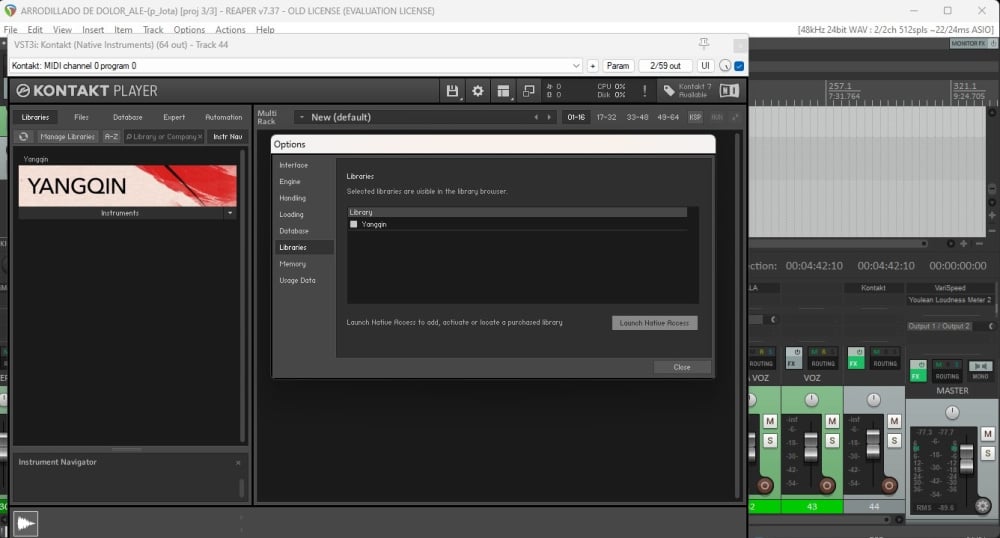The image size is (1000, 538).
Task: Show rack page 17-32
Action: coord(607,117)
